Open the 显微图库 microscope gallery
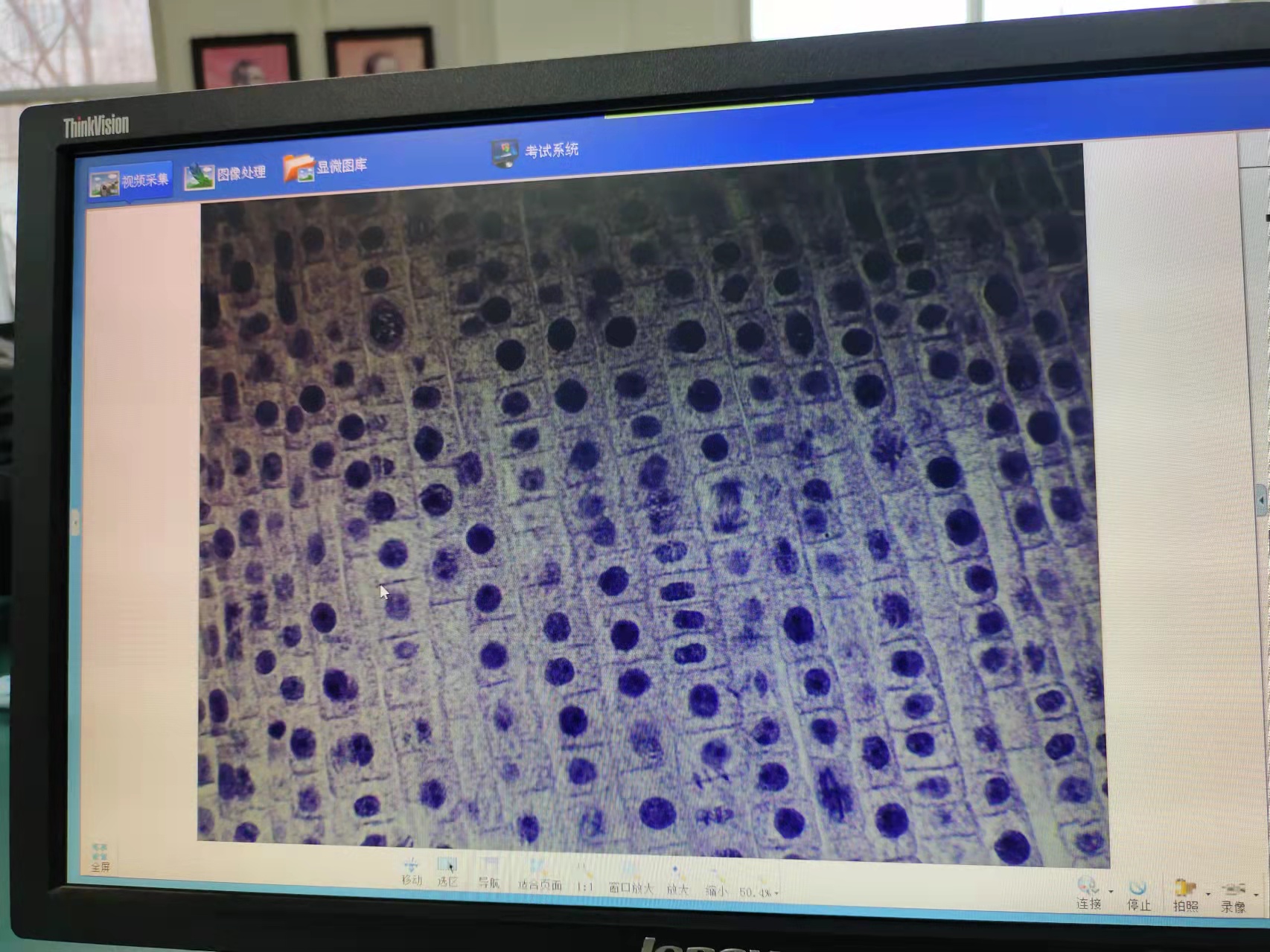This screenshot has width=1270, height=952. pyautogui.click(x=325, y=167)
